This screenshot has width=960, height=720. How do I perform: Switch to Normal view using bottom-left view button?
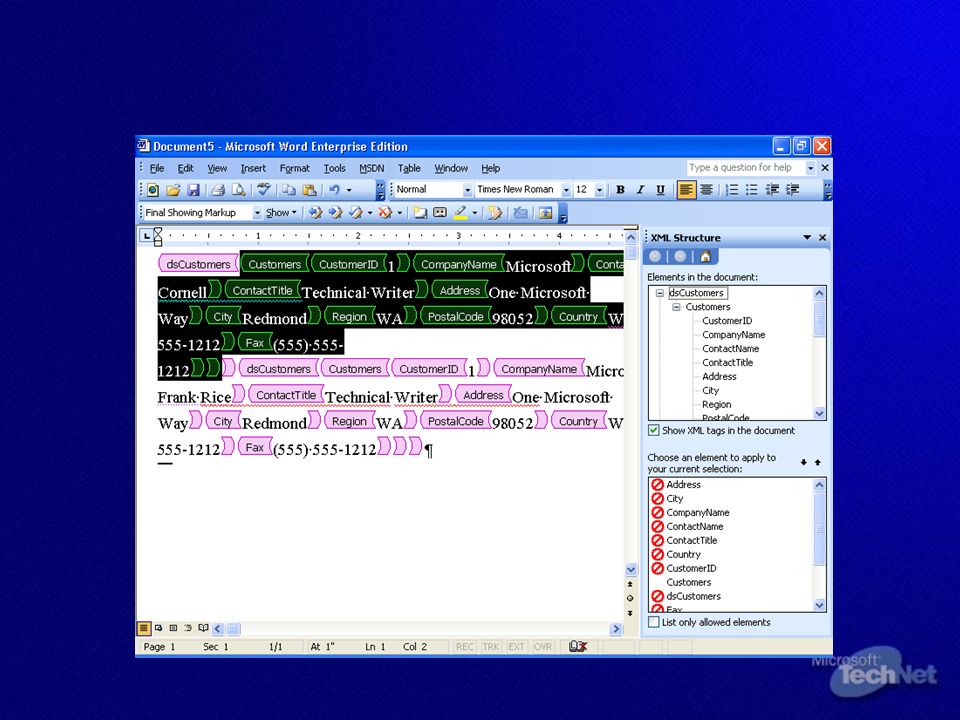[144, 628]
